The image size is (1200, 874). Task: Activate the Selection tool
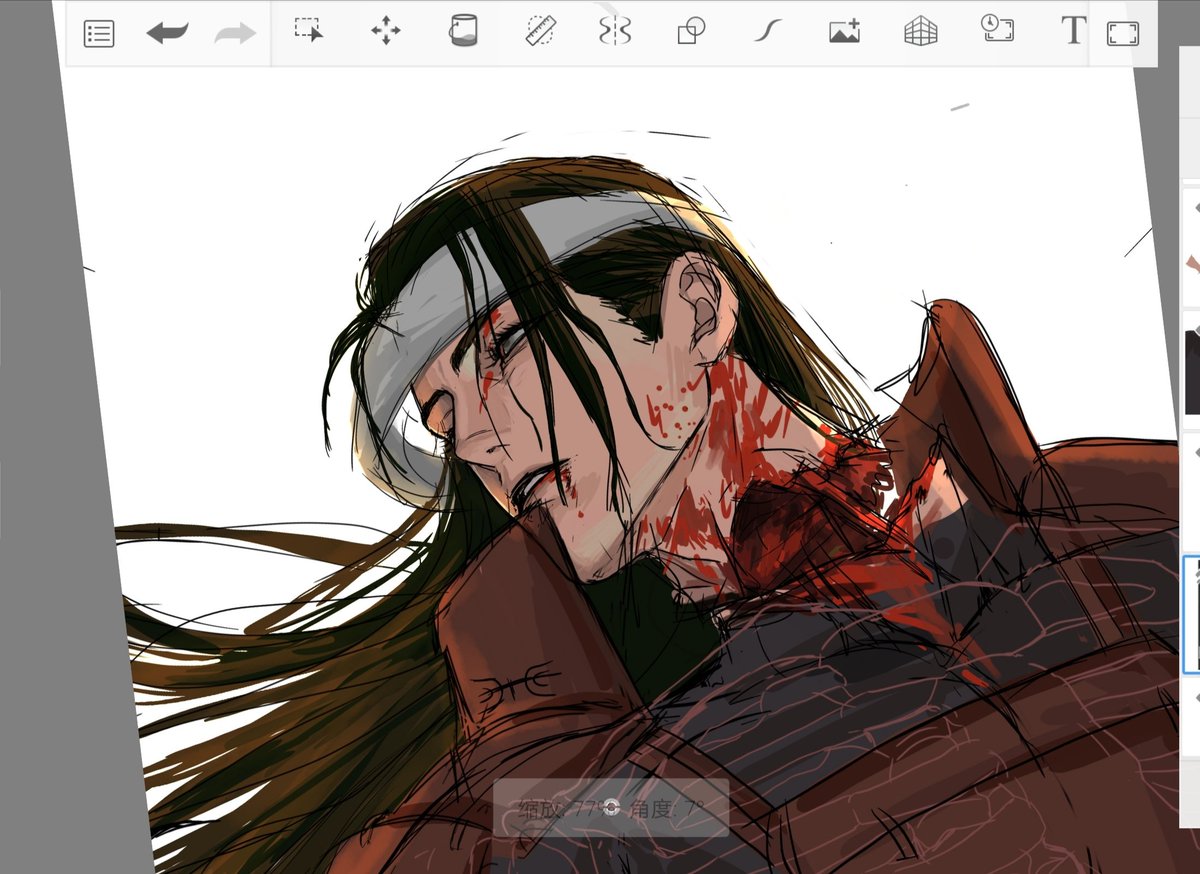pyautogui.click(x=308, y=30)
